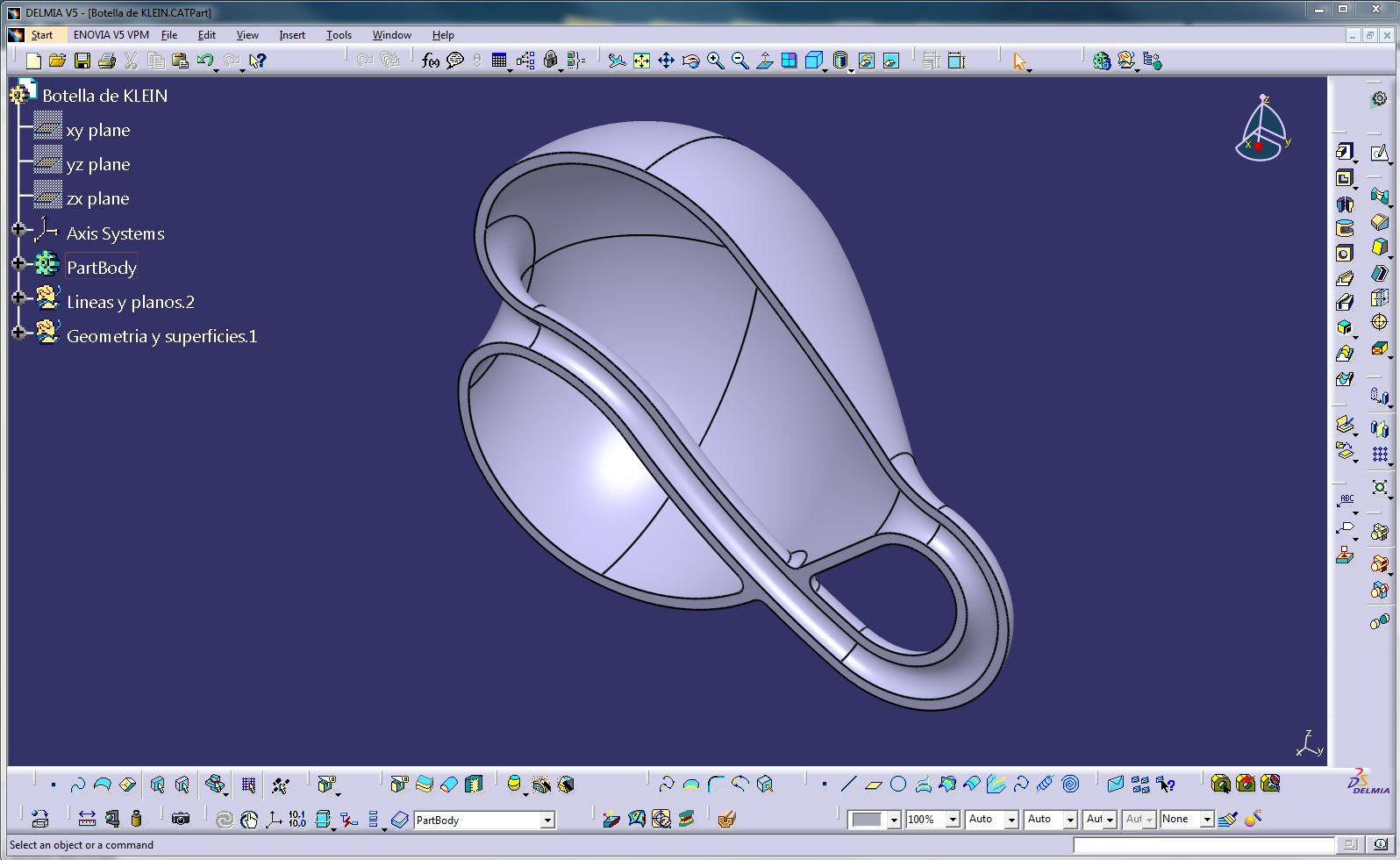Open the 100% transparency dropdown
Image resolution: width=1400 pixels, height=860 pixels.
coord(953,820)
